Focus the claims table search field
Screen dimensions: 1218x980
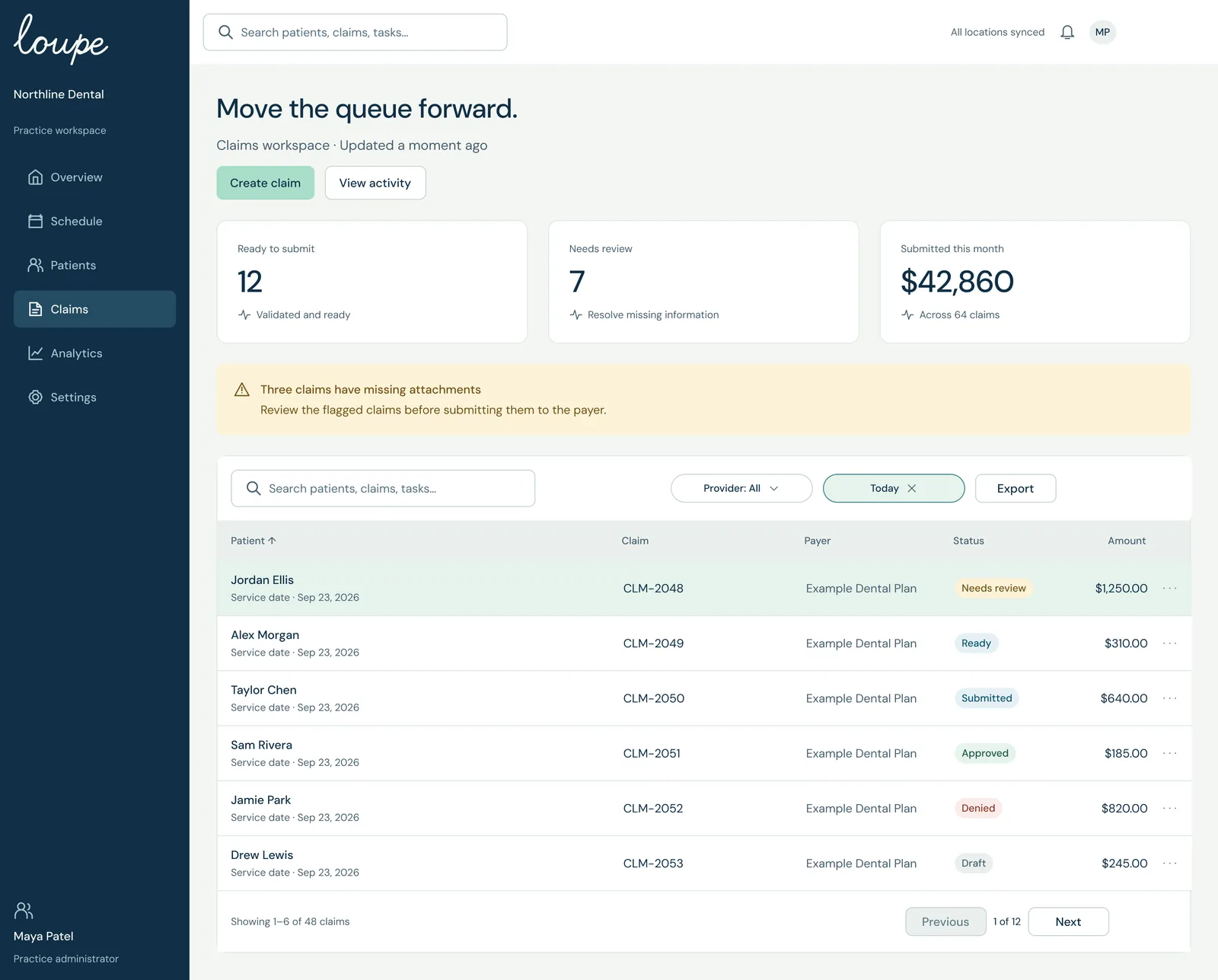click(383, 489)
